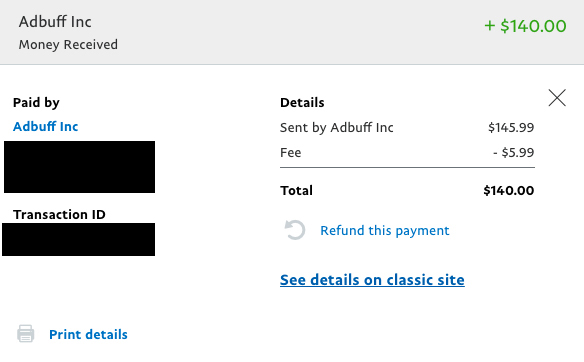The width and height of the screenshot is (584, 362).
Task: Click the Money Received status text
Action: (x=68, y=45)
